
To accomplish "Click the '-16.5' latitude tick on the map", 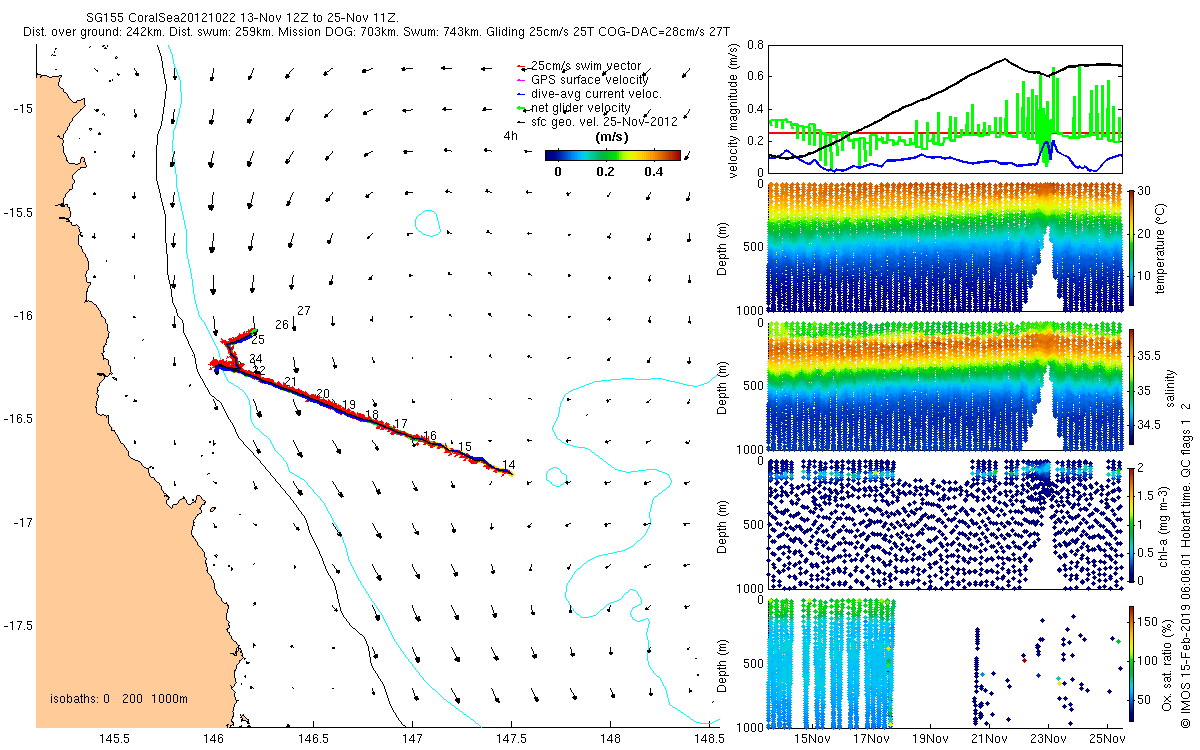I will (x=17, y=419).
